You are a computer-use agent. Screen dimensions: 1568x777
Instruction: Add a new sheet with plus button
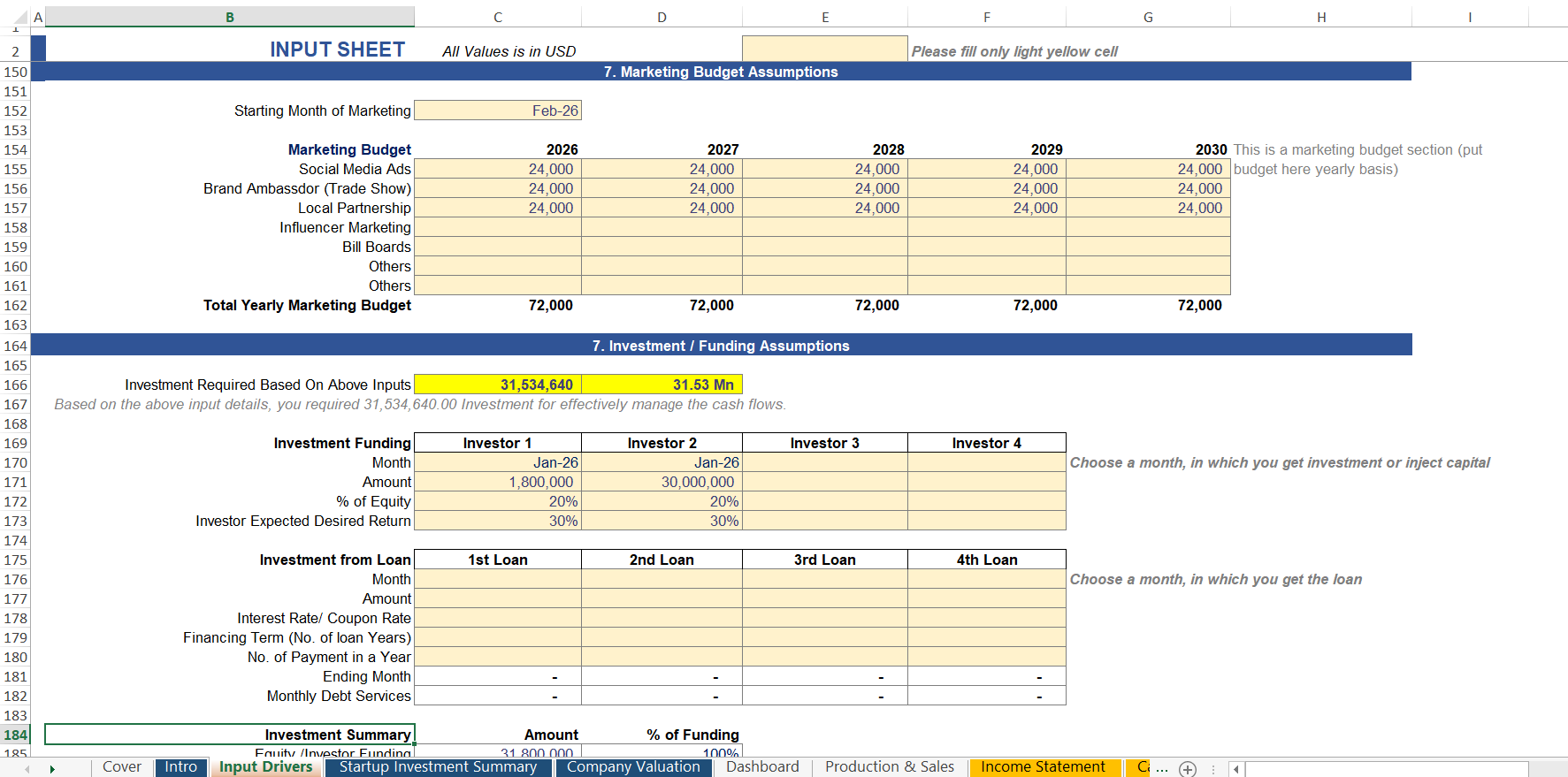[1188, 769]
